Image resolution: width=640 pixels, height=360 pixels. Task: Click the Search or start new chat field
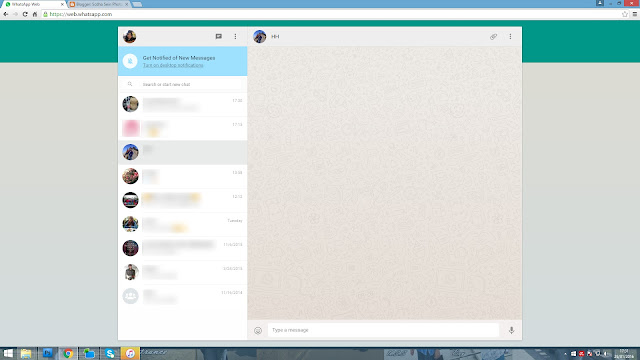point(183,84)
